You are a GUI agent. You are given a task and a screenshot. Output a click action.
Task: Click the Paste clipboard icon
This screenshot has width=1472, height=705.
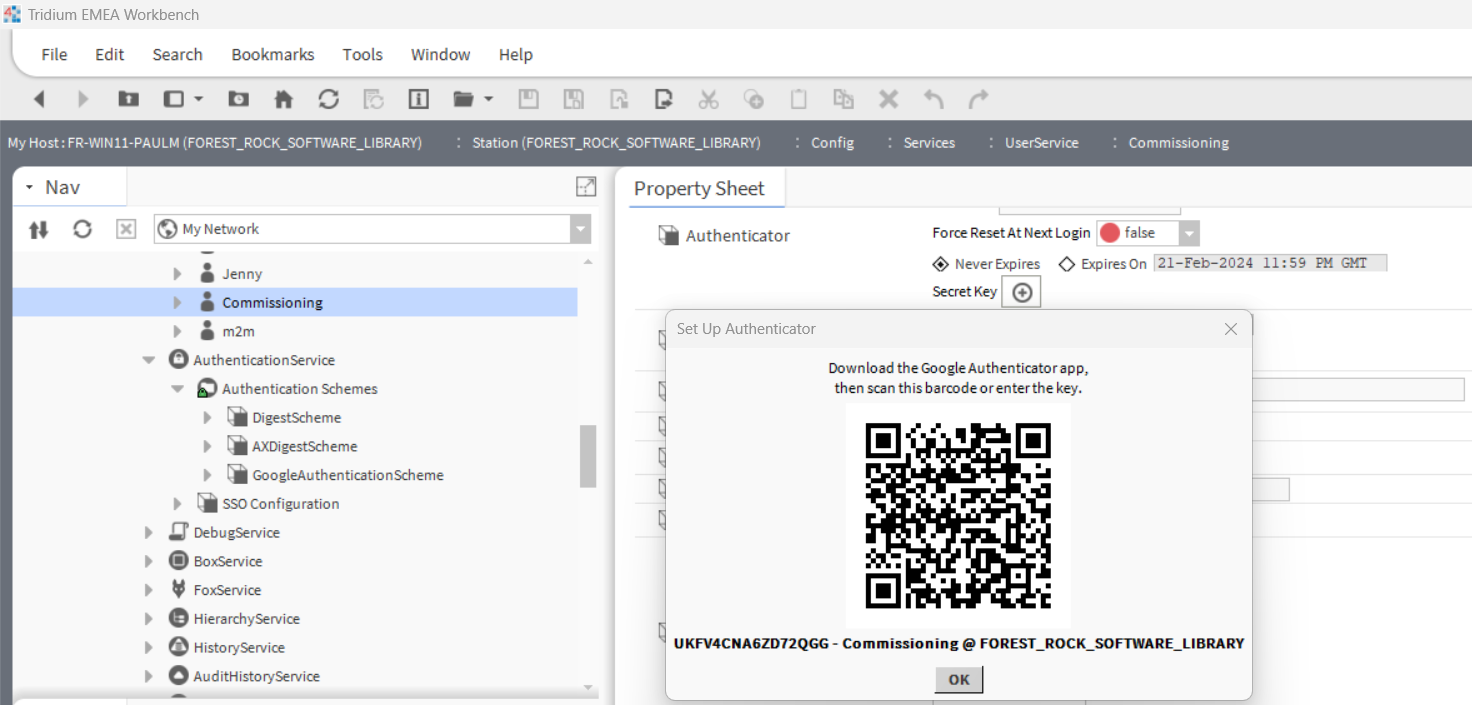point(798,99)
